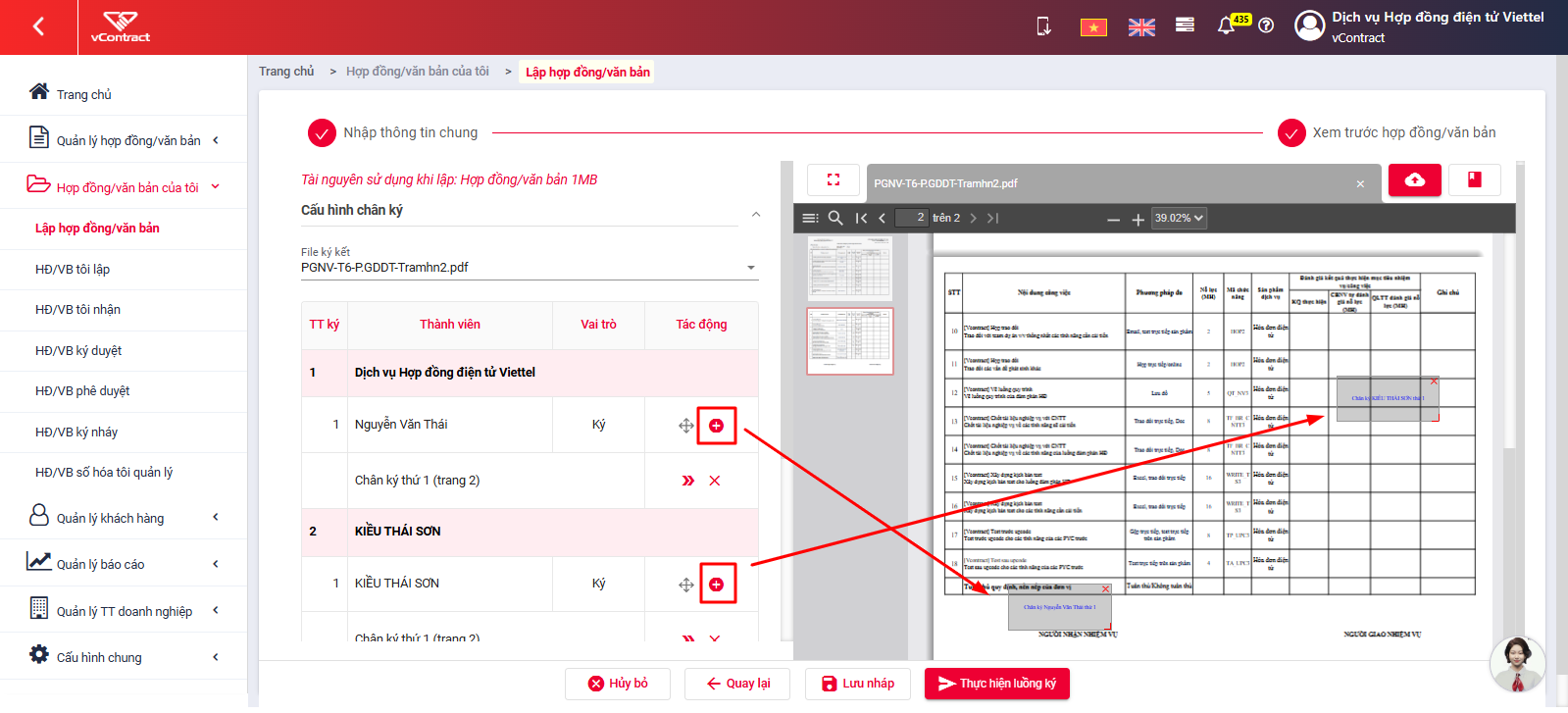The height and width of the screenshot is (713, 1568).
Task: Collapse the Cấu hình chân ký section
Action: tap(755, 214)
